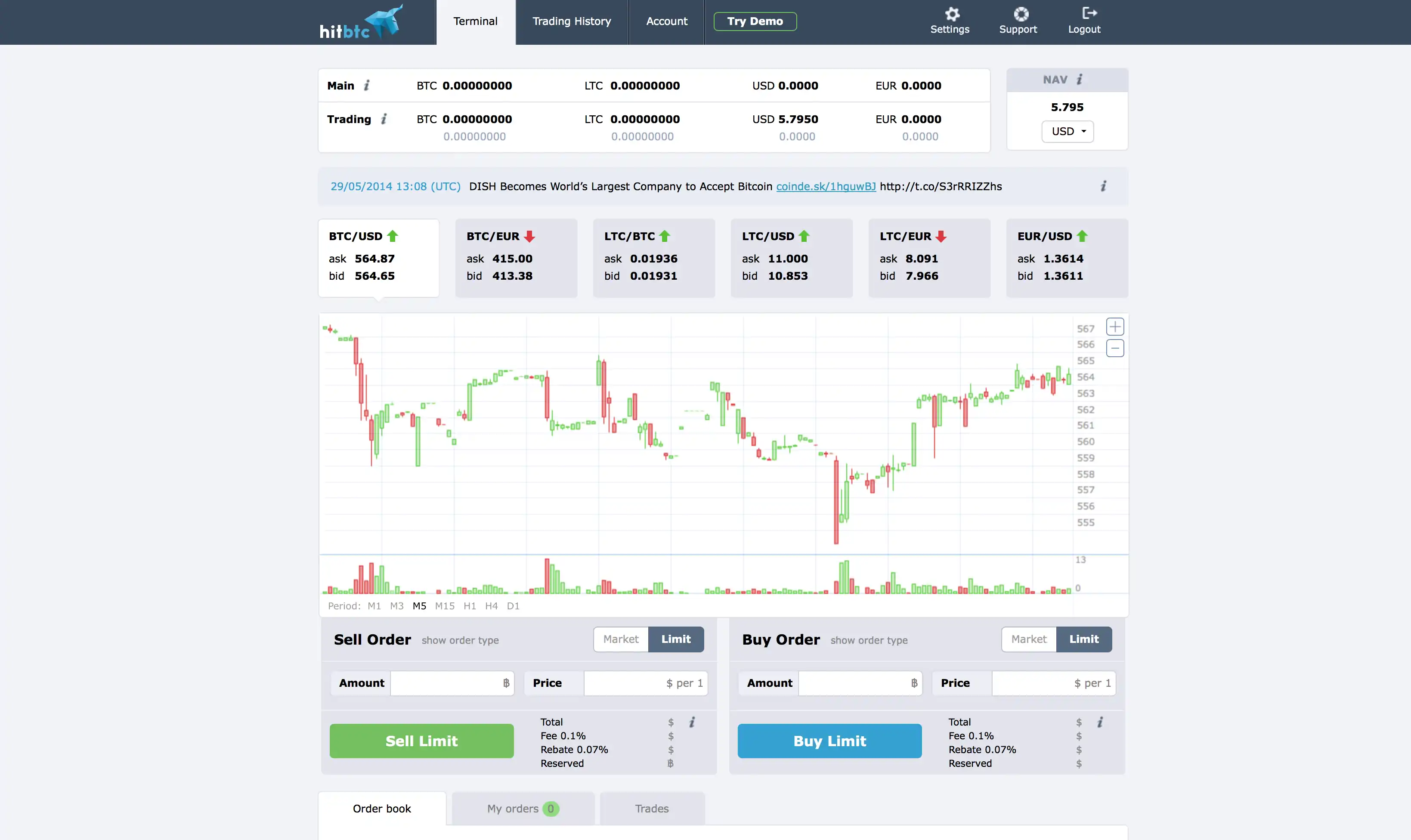
Task: Click info icon in news ticker
Action: (x=1103, y=186)
